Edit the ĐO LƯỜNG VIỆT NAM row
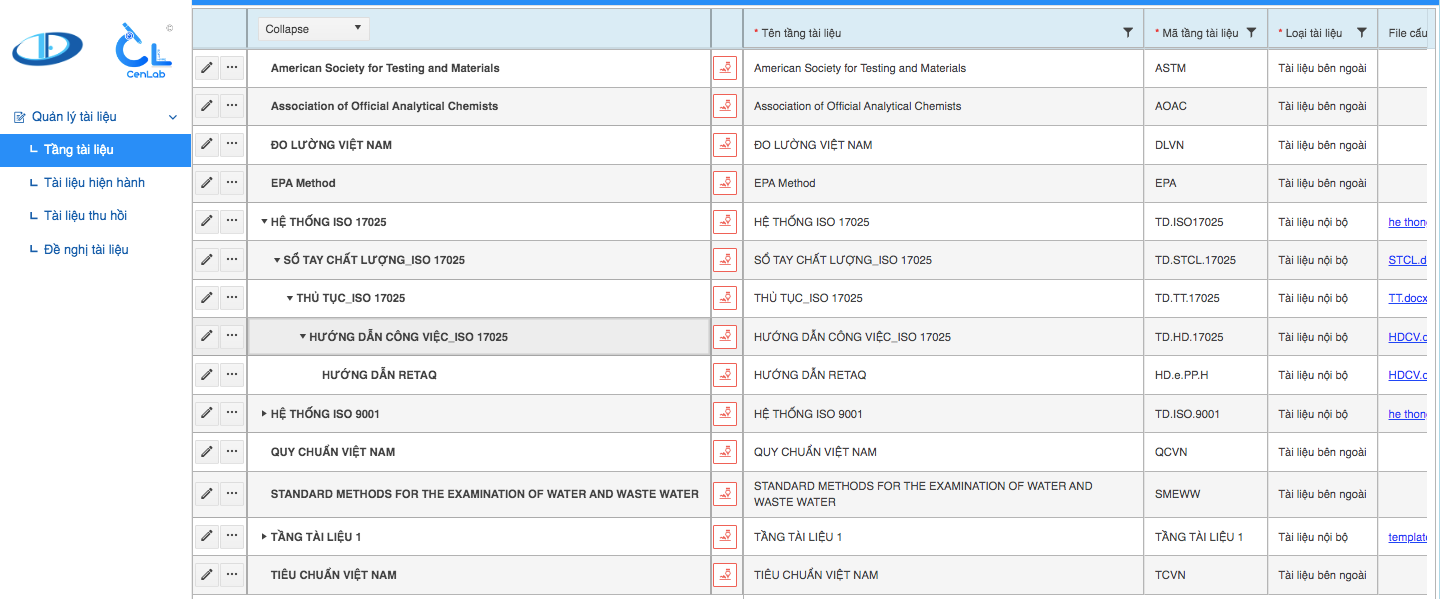This screenshot has height=599, width=1440. 207,145
